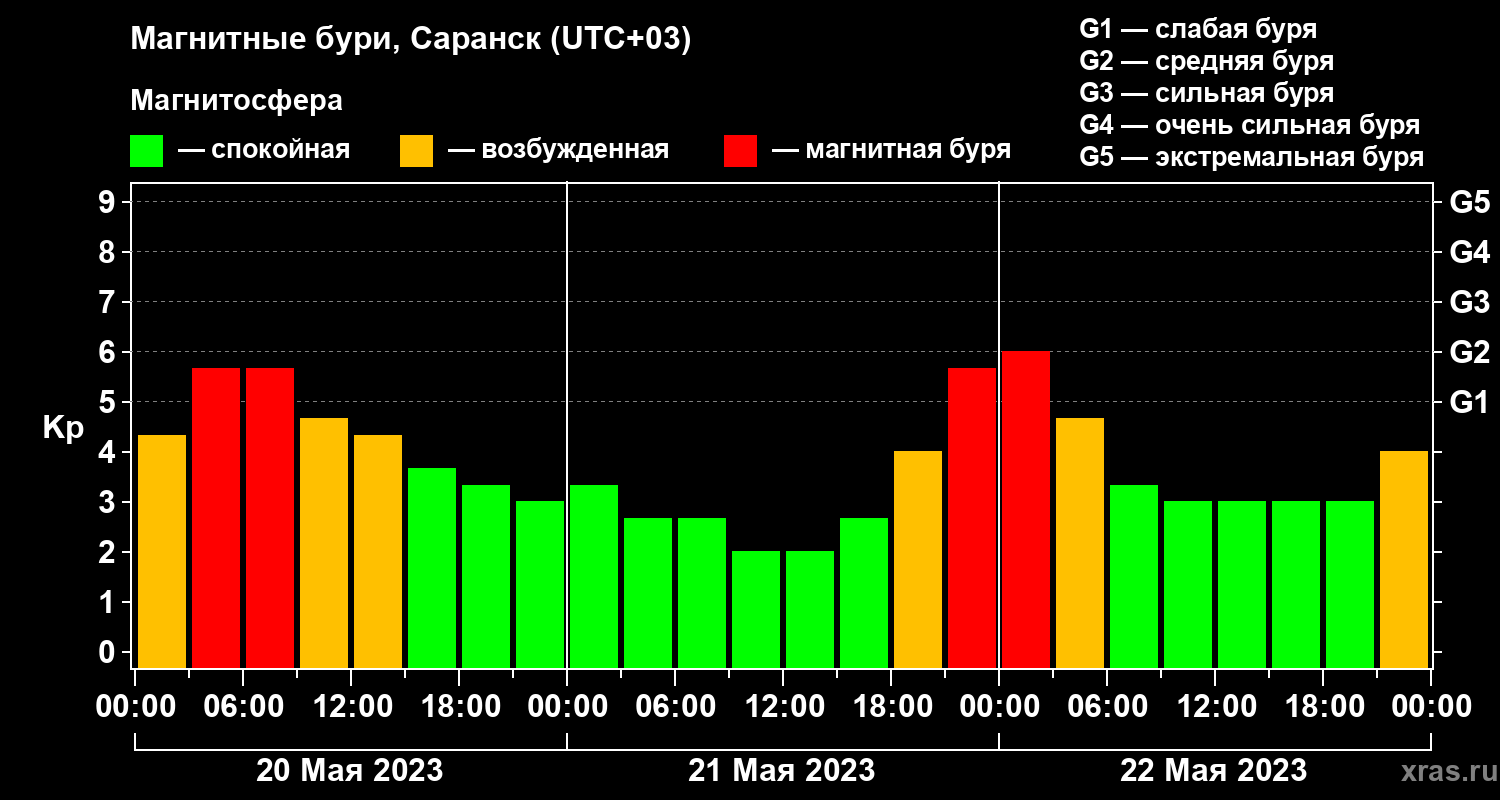Click the green bar for 22 Мая 12:00–15:00
This screenshot has height=800, width=1500.
coord(1242,585)
